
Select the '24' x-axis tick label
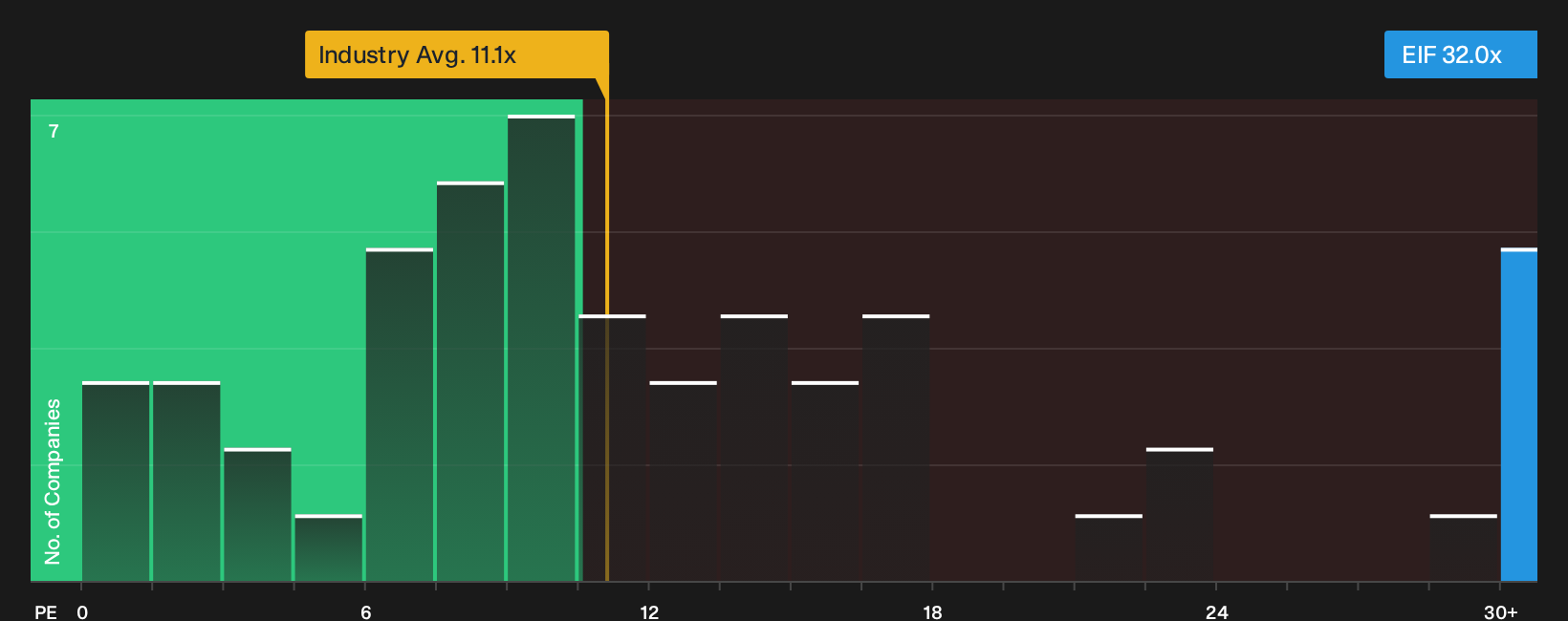click(1216, 612)
